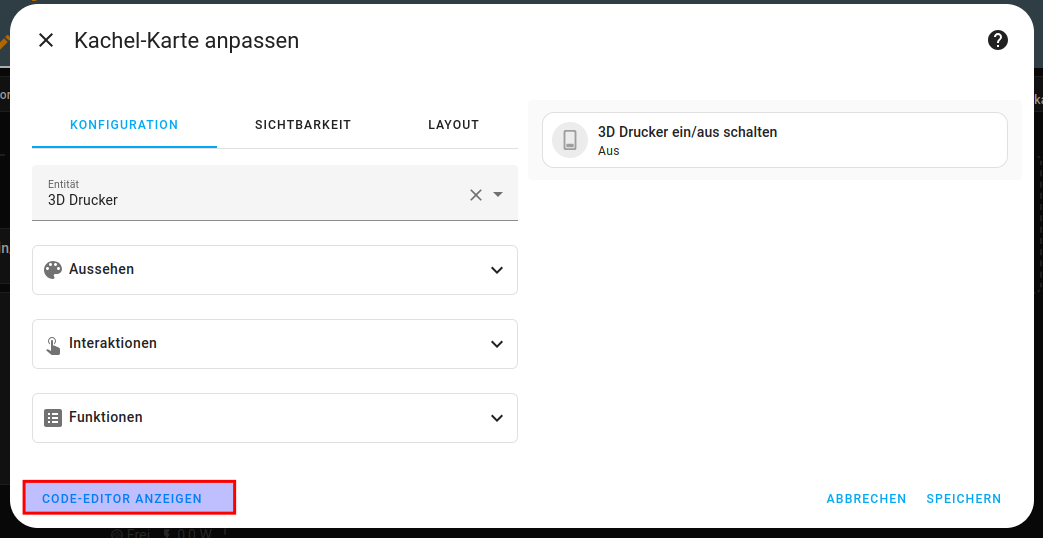1043x538 pixels.
Task: Toggle the 3D Drucker preview tile icon
Action: tap(570, 140)
